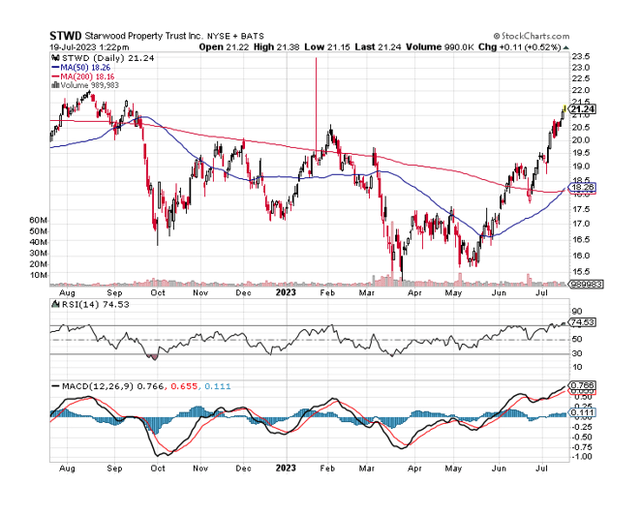The image size is (640, 515).
Task: Click the green up-triangle beside Chg
Action: tap(566, 48)
